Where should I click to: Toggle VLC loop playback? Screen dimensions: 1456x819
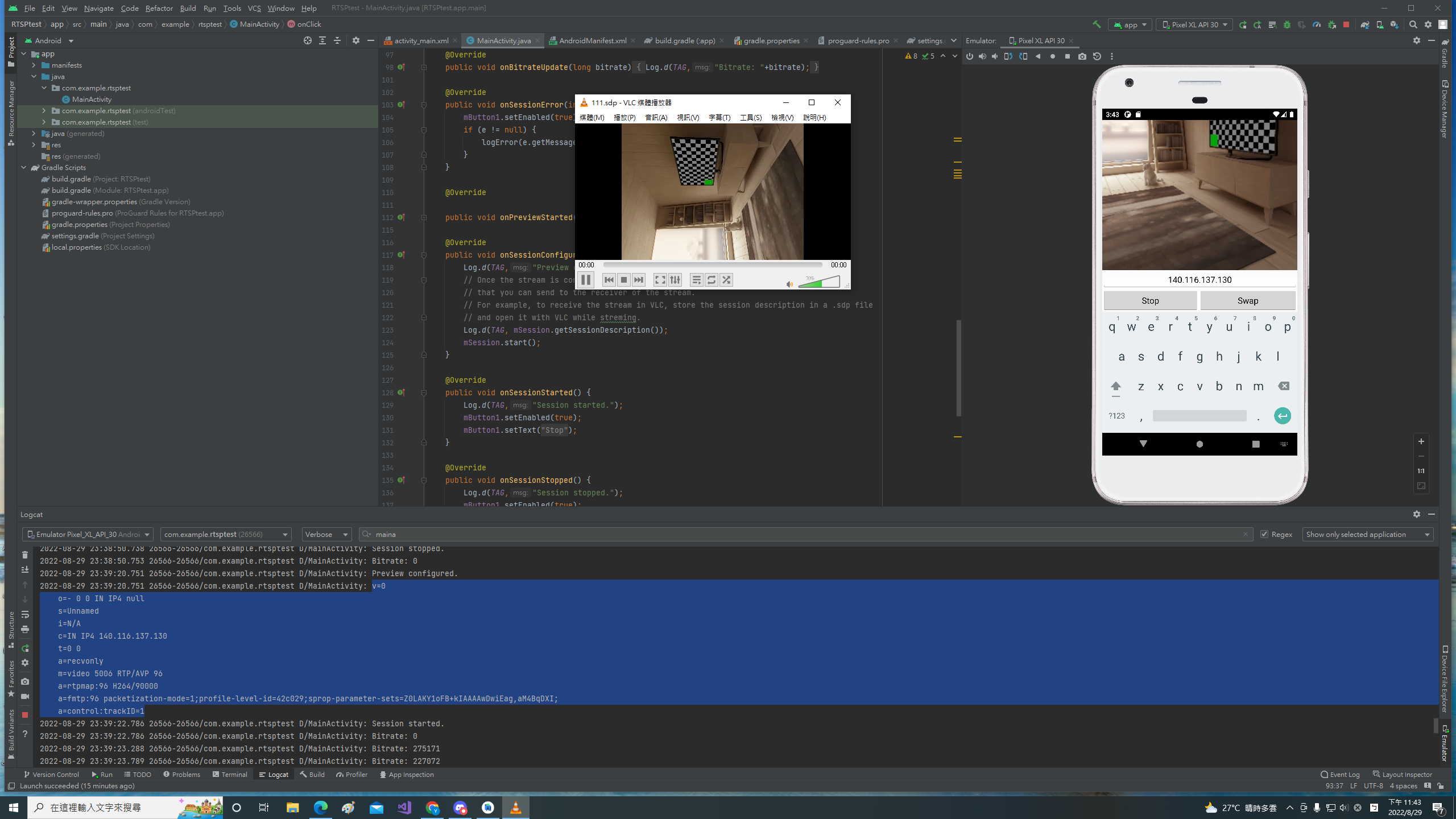click(711, 279)
